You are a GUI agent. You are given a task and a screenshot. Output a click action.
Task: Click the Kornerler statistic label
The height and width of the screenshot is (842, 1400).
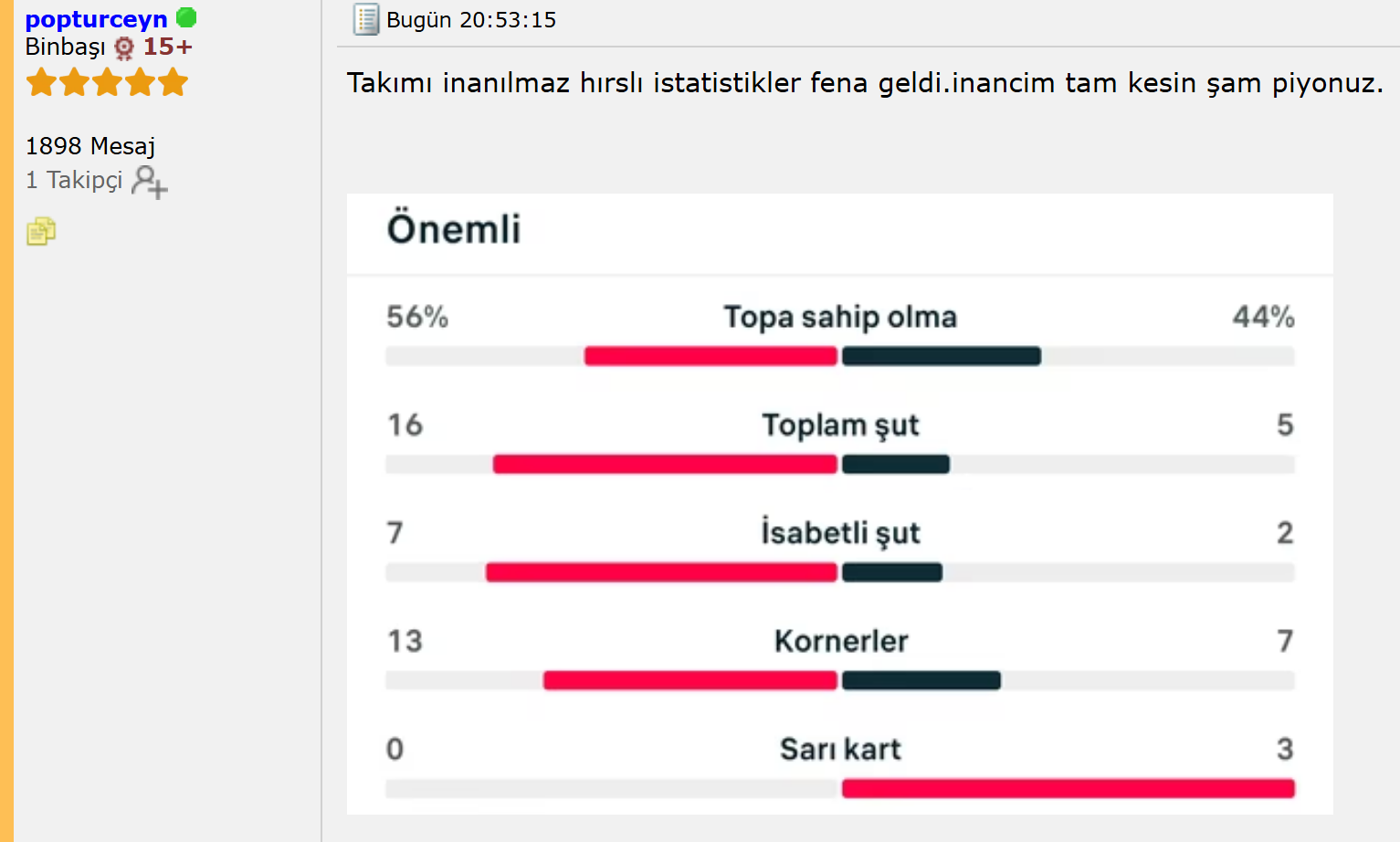point(841,641)
